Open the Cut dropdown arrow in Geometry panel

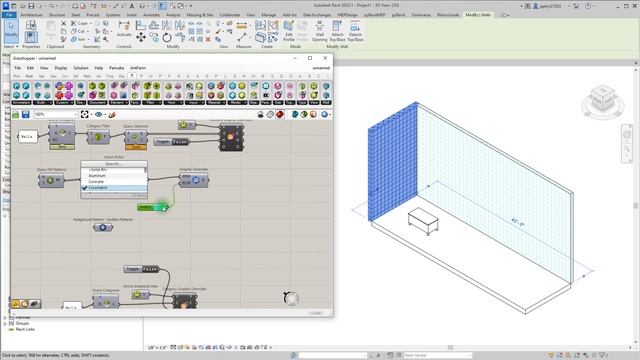click(x=87, y=31)
